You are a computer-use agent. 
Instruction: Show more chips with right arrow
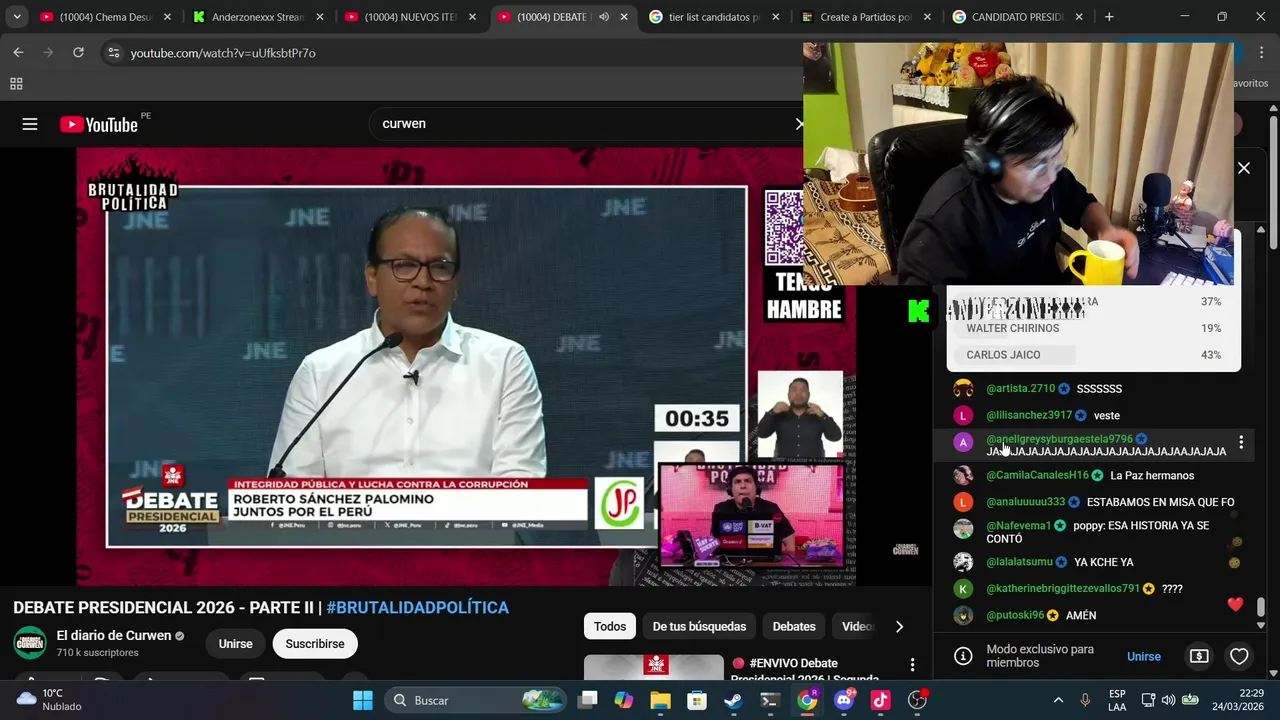pos(899,627)
